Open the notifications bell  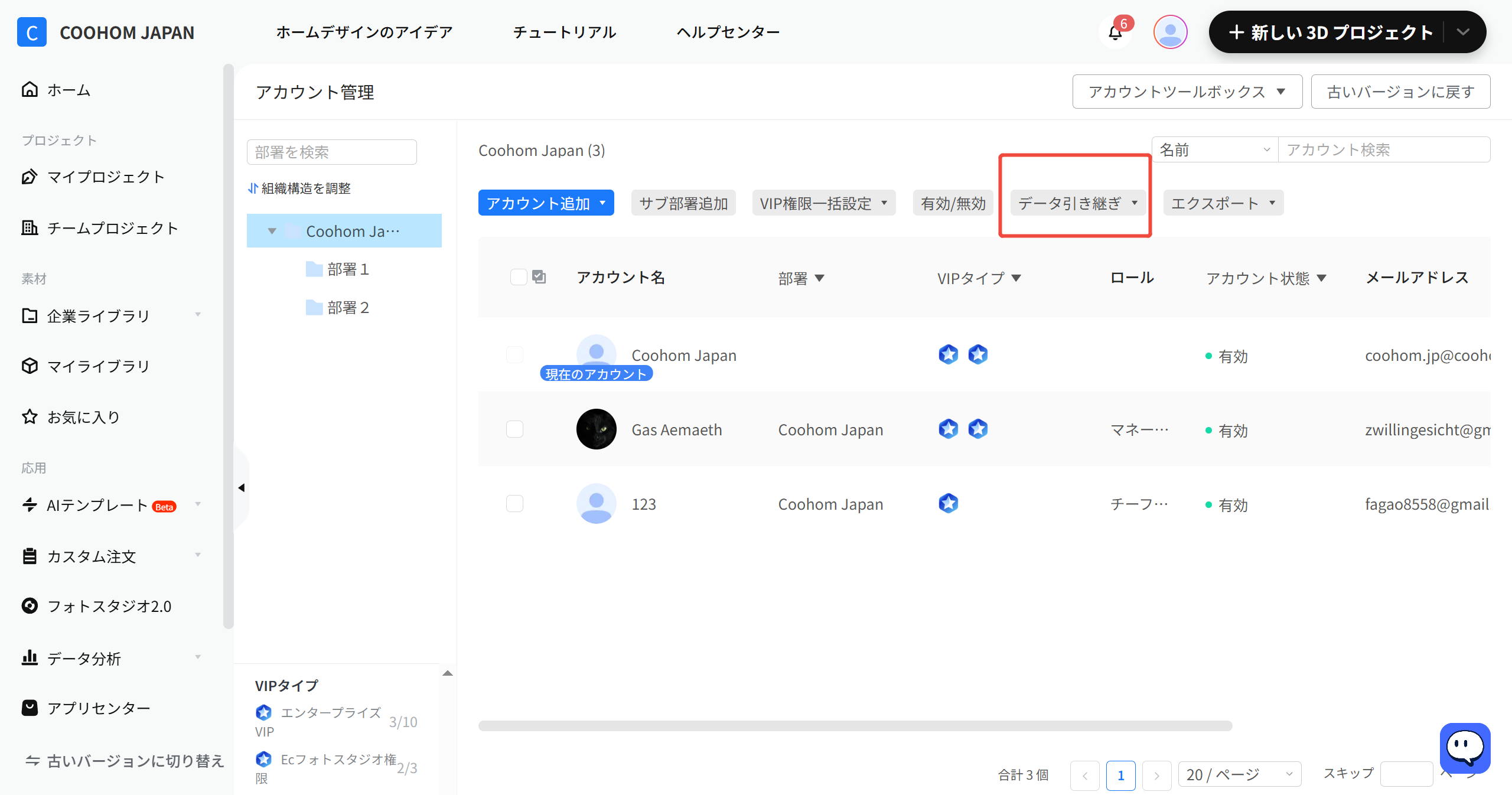1116,32
